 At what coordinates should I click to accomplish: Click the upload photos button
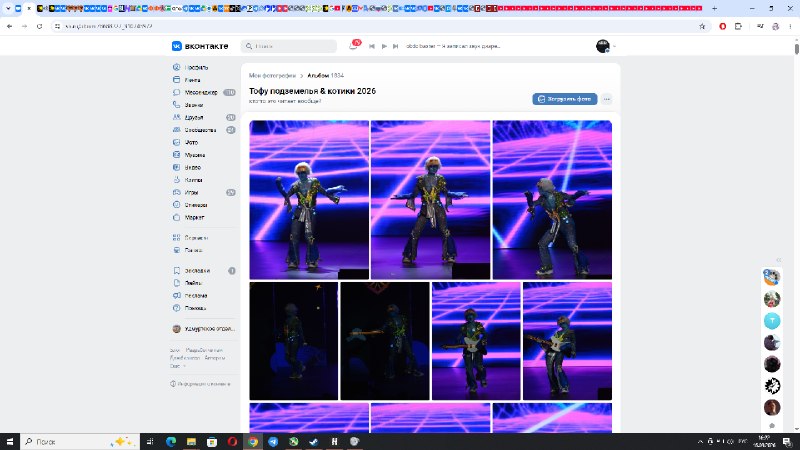pyautogui.click(x=565, y=99)
